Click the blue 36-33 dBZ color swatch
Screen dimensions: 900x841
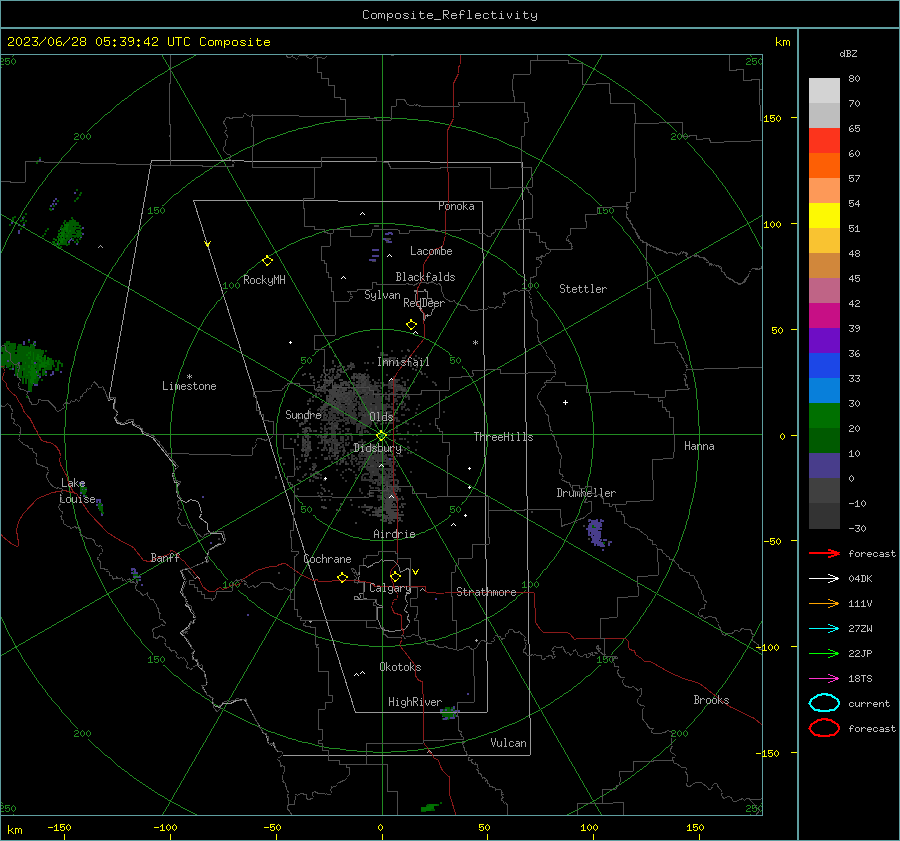point(824,366)
